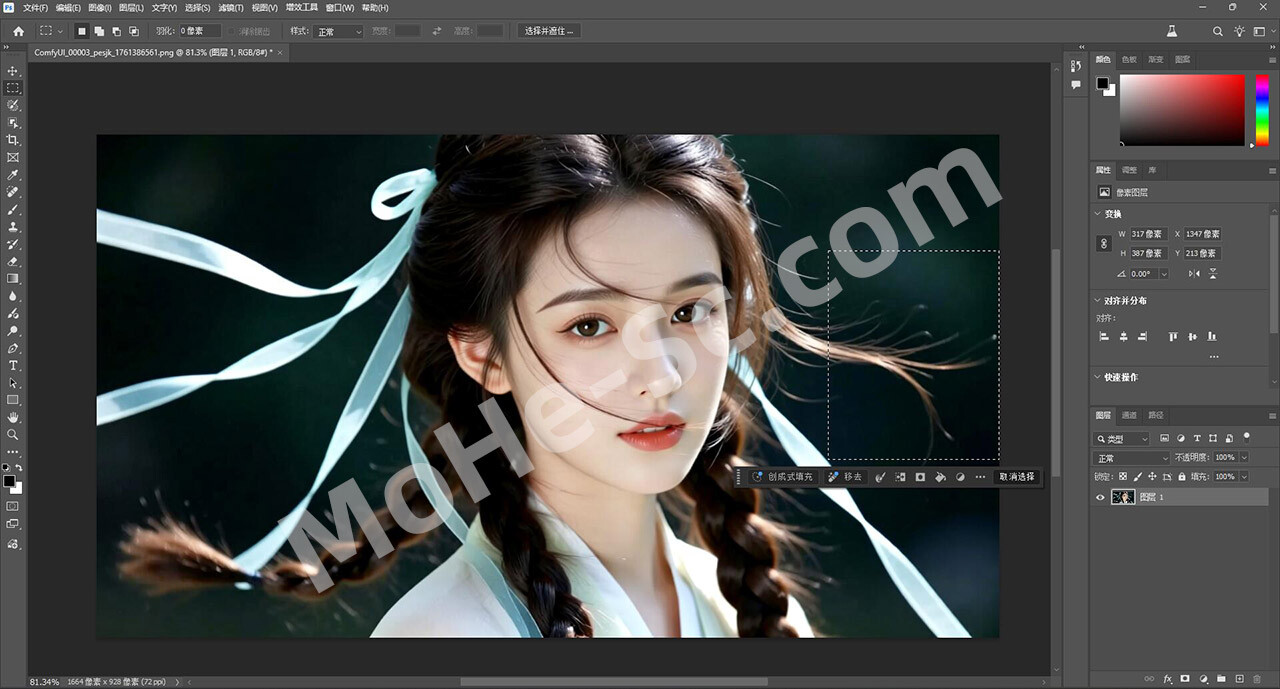Click the 取消选择 deselect button
Viewport: 1280px width, 689px height.
(1017, 477)
